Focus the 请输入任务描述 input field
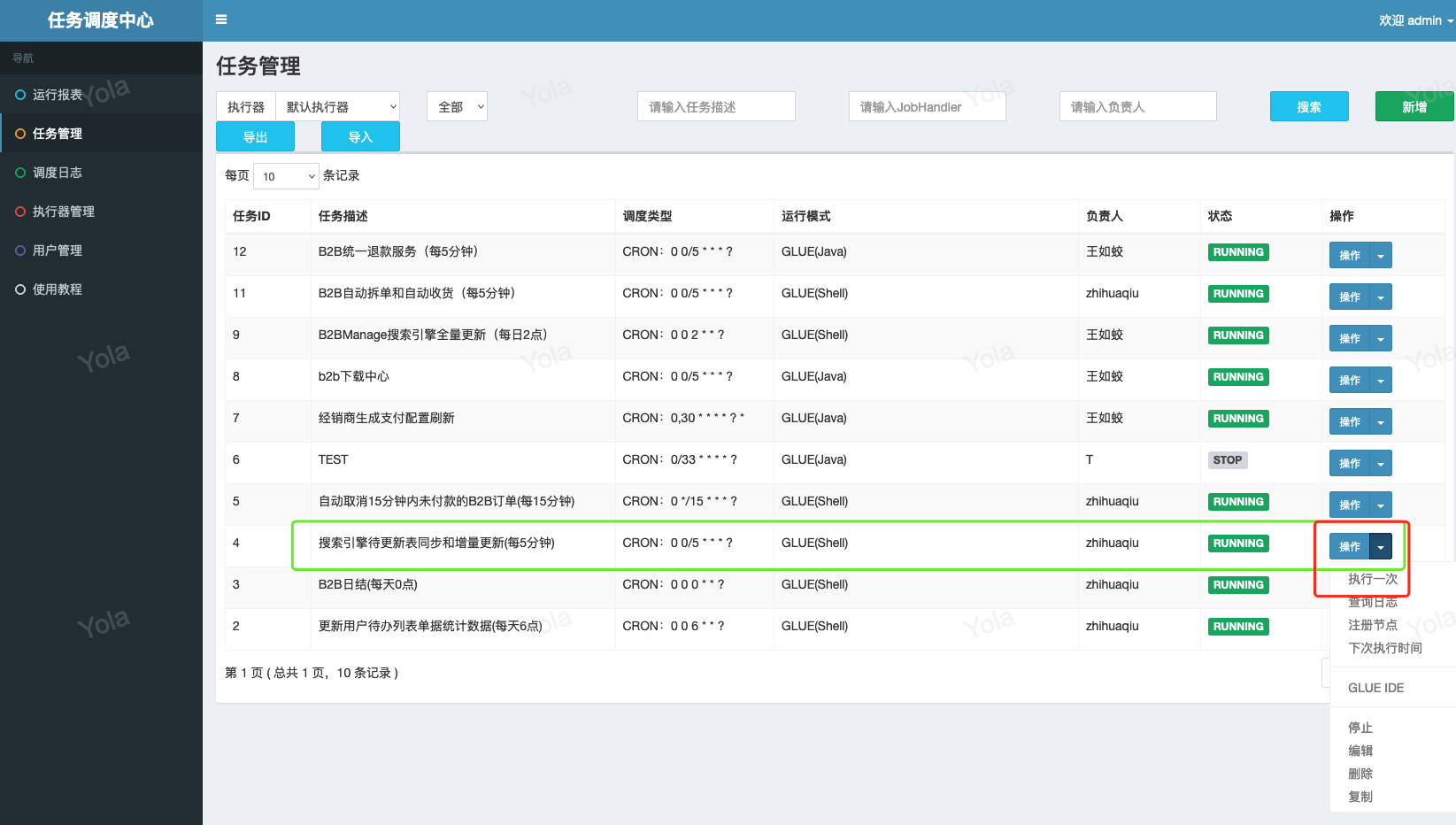Image resolution: width=1456 pixels, height=825 pixels. point(715,107)
